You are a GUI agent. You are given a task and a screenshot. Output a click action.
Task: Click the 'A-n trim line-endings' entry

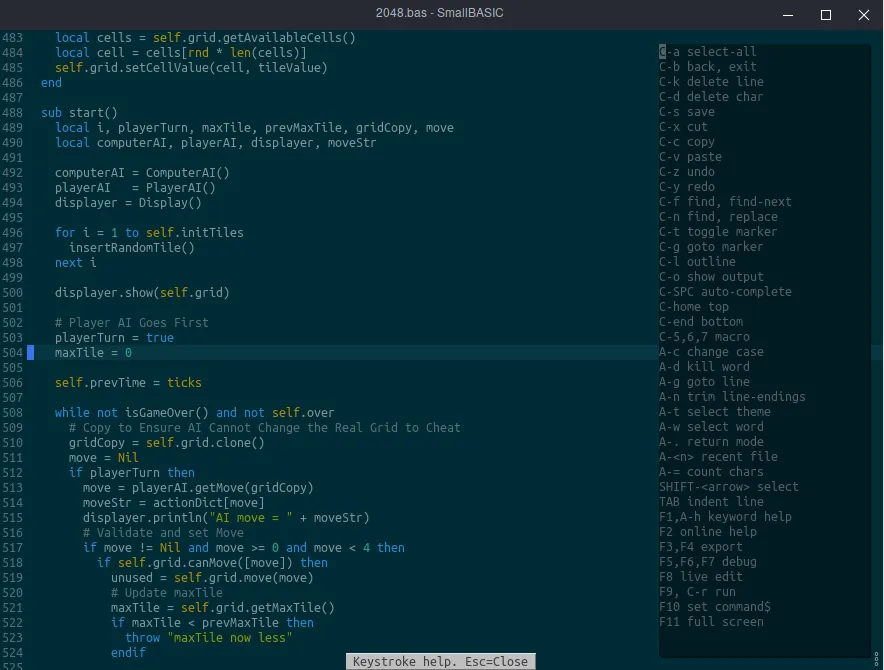tap(732, 396)
